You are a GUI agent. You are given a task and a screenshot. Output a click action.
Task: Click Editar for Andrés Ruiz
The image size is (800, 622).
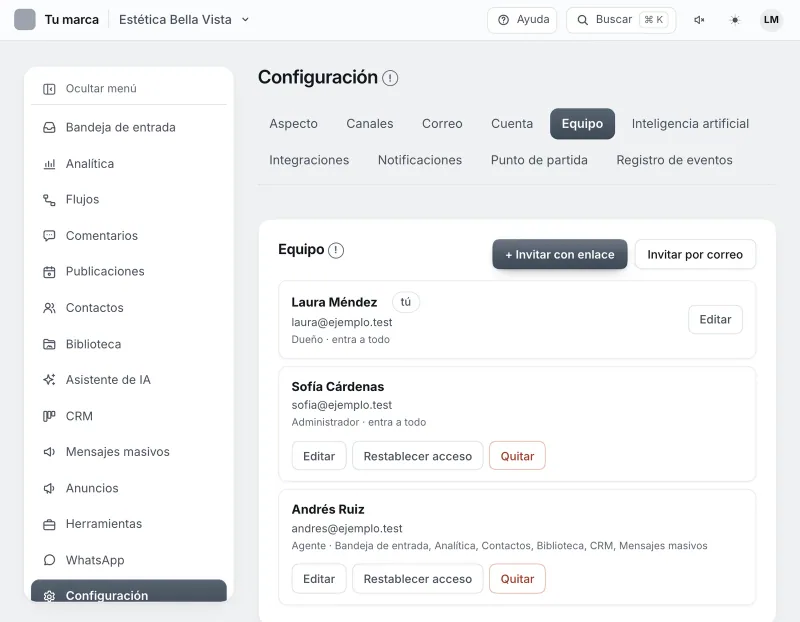coord(319,579)
